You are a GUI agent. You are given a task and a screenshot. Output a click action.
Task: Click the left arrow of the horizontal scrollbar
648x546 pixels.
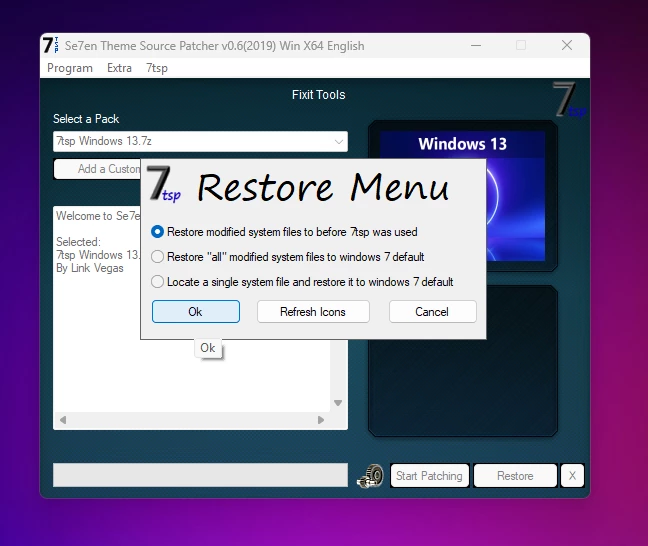point(62,419)
